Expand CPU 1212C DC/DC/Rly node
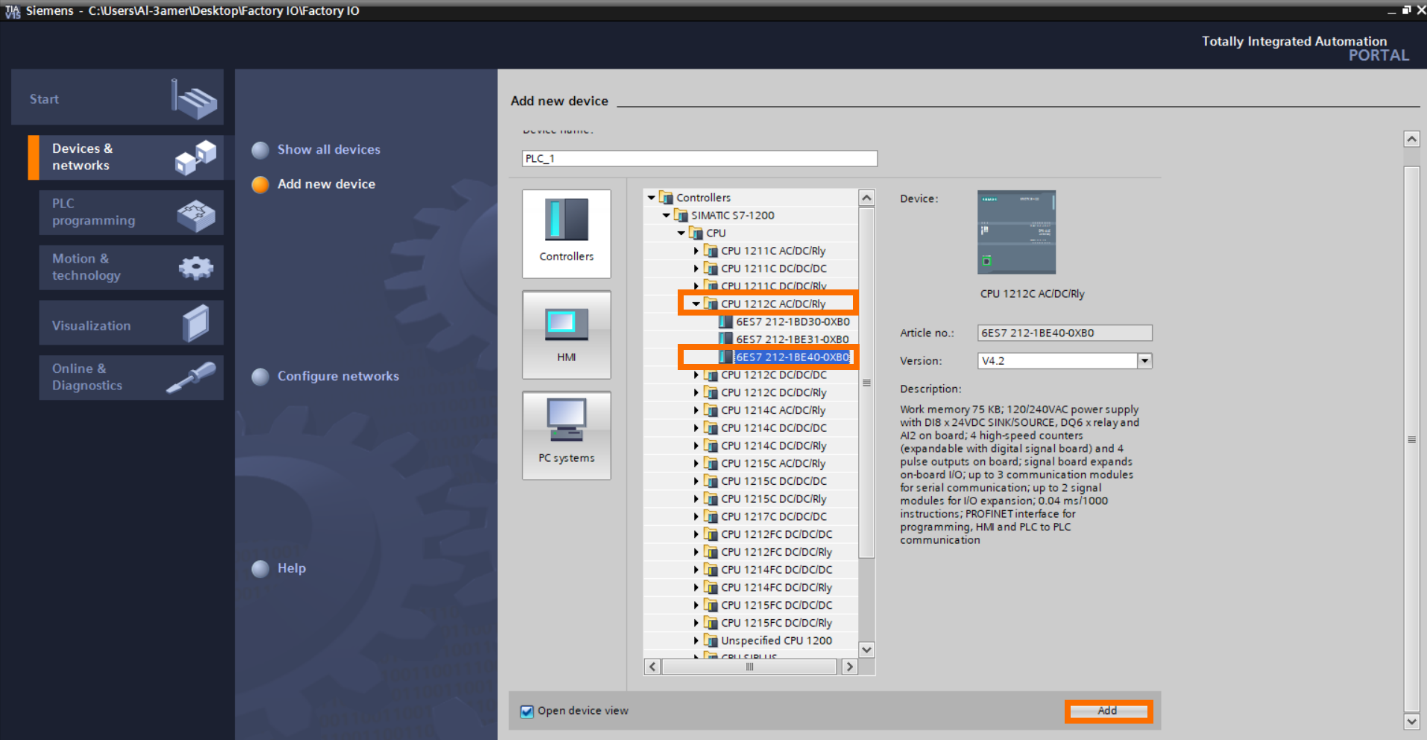 [x=697, y=393]
